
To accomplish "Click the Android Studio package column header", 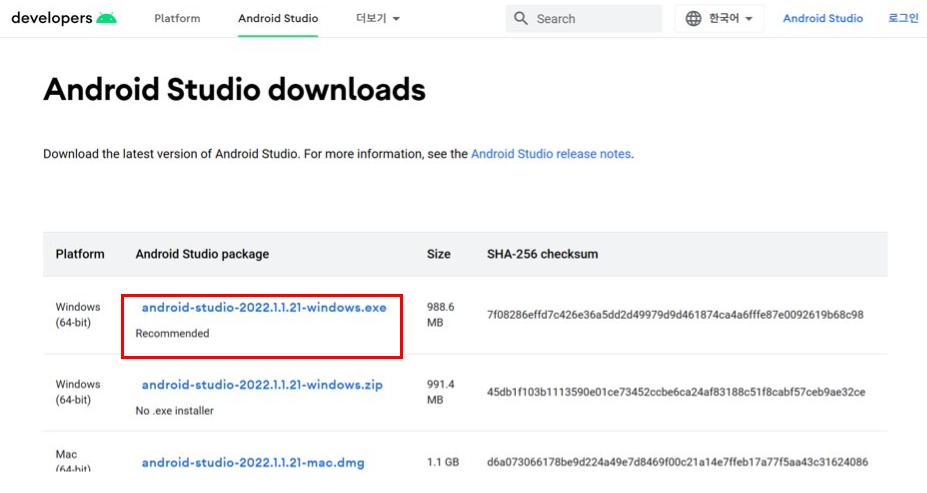I will [x=202, y=254].
